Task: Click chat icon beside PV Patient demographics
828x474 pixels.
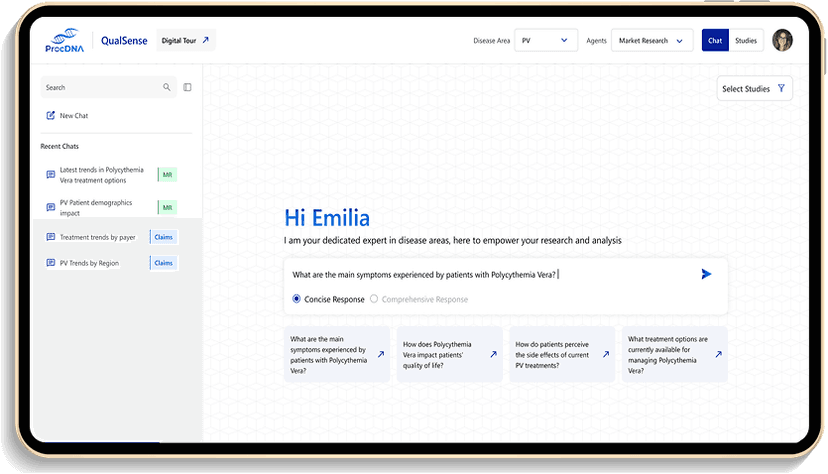Action: point(51,207)
